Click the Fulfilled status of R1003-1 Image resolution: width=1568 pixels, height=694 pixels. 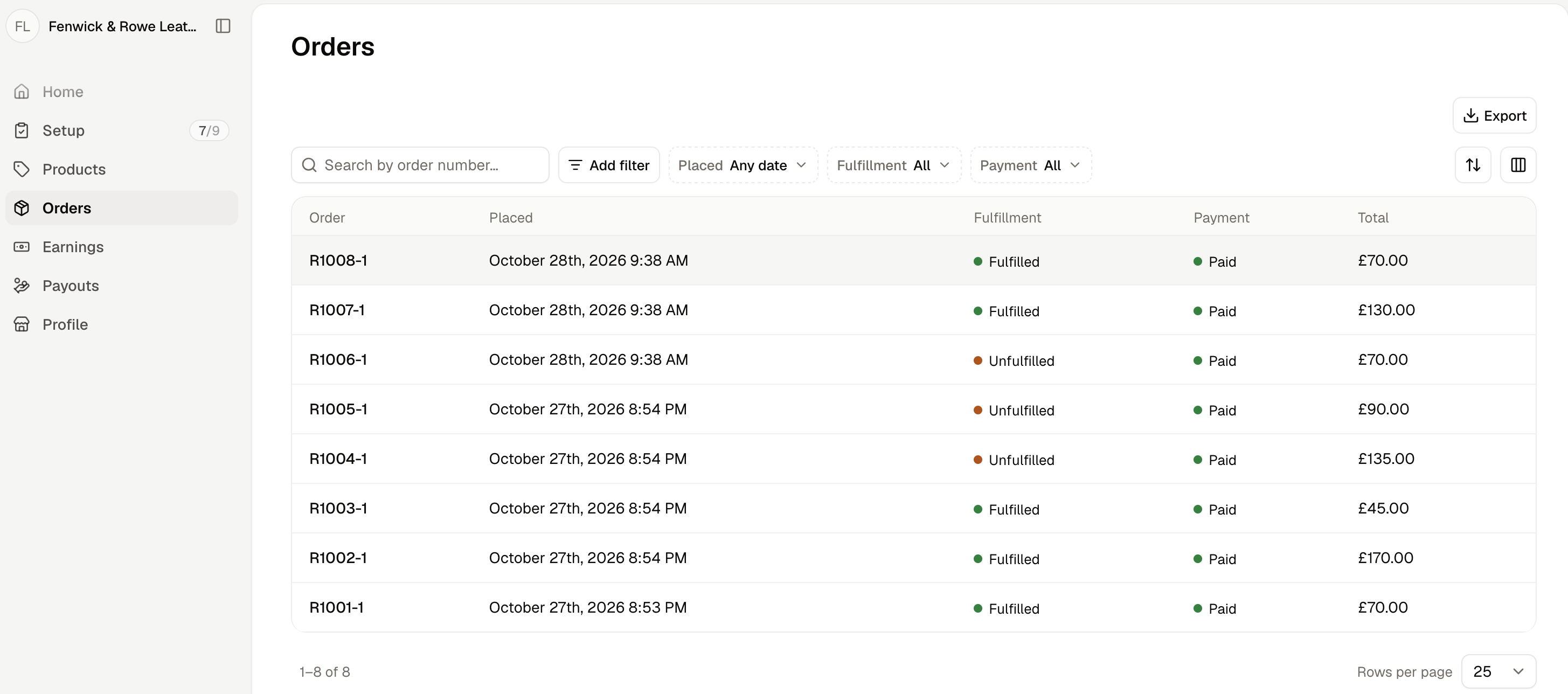1007,510
